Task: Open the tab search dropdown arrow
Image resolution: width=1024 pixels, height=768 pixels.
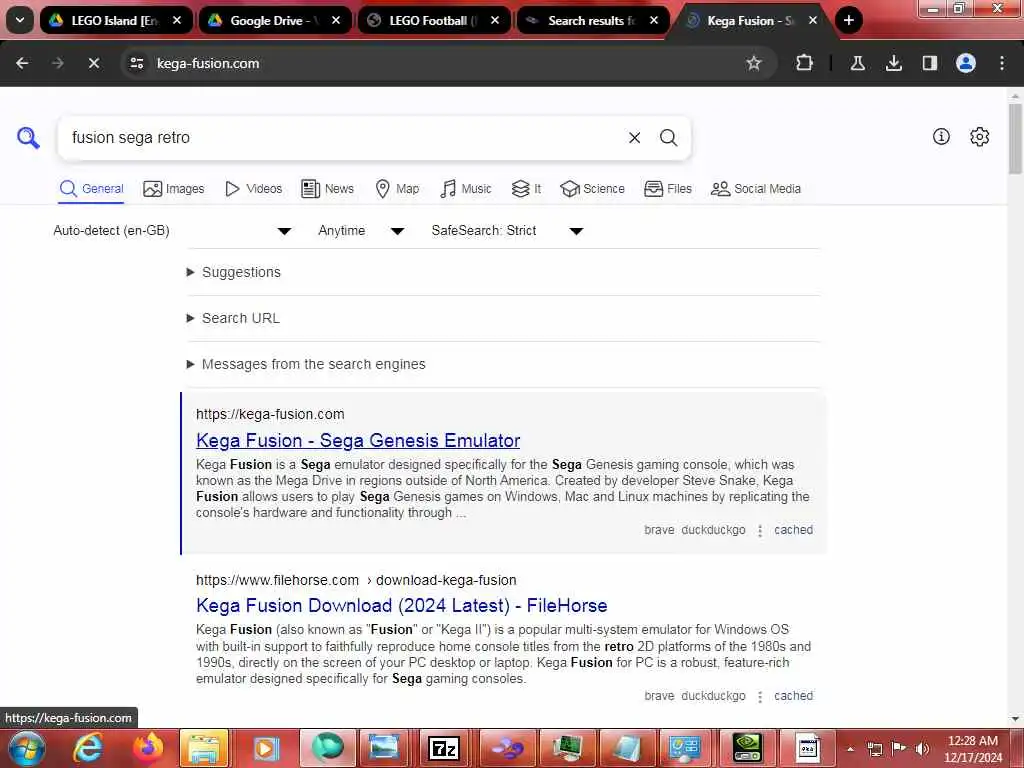Action: pyautogui.click(x=20, y=20)
